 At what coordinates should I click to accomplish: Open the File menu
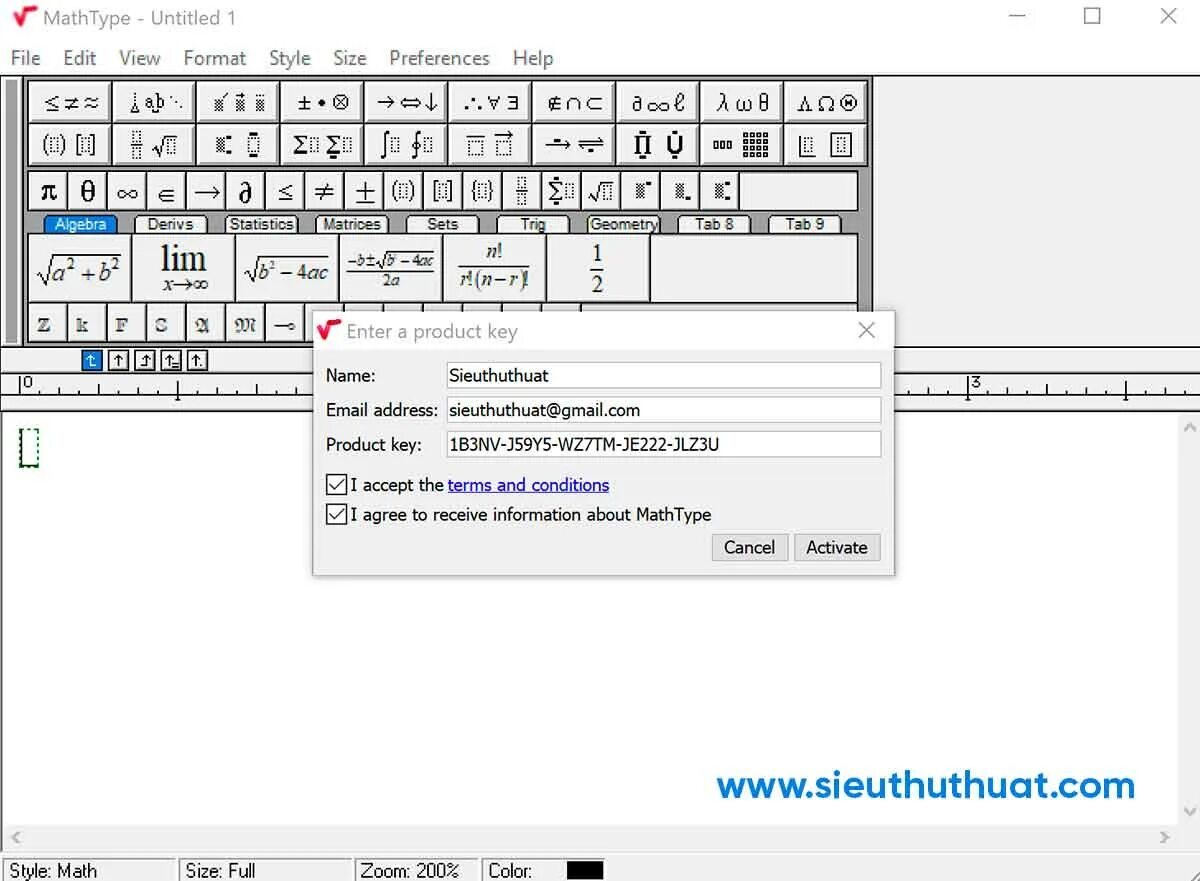pos(25,58)
